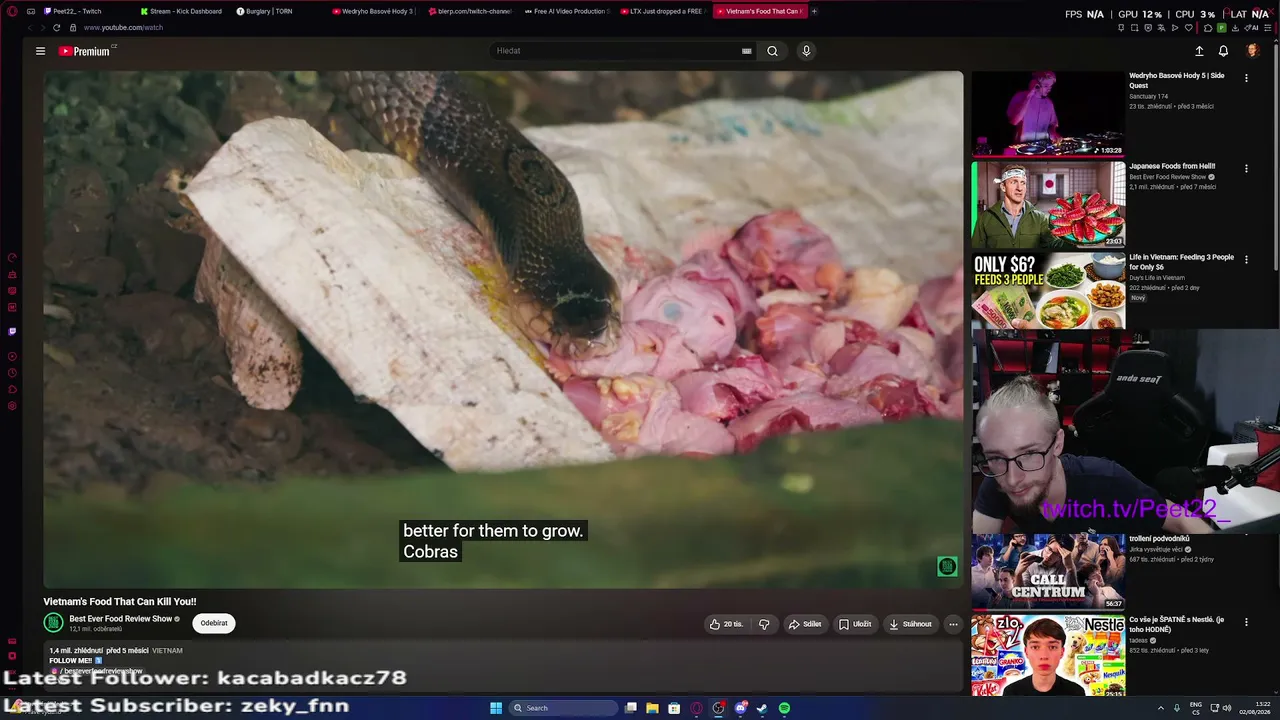Open Best Ever Food Review Show channel link
Image resolution: width=1280 pixels, height=720 pixels.
coord(121,619)
